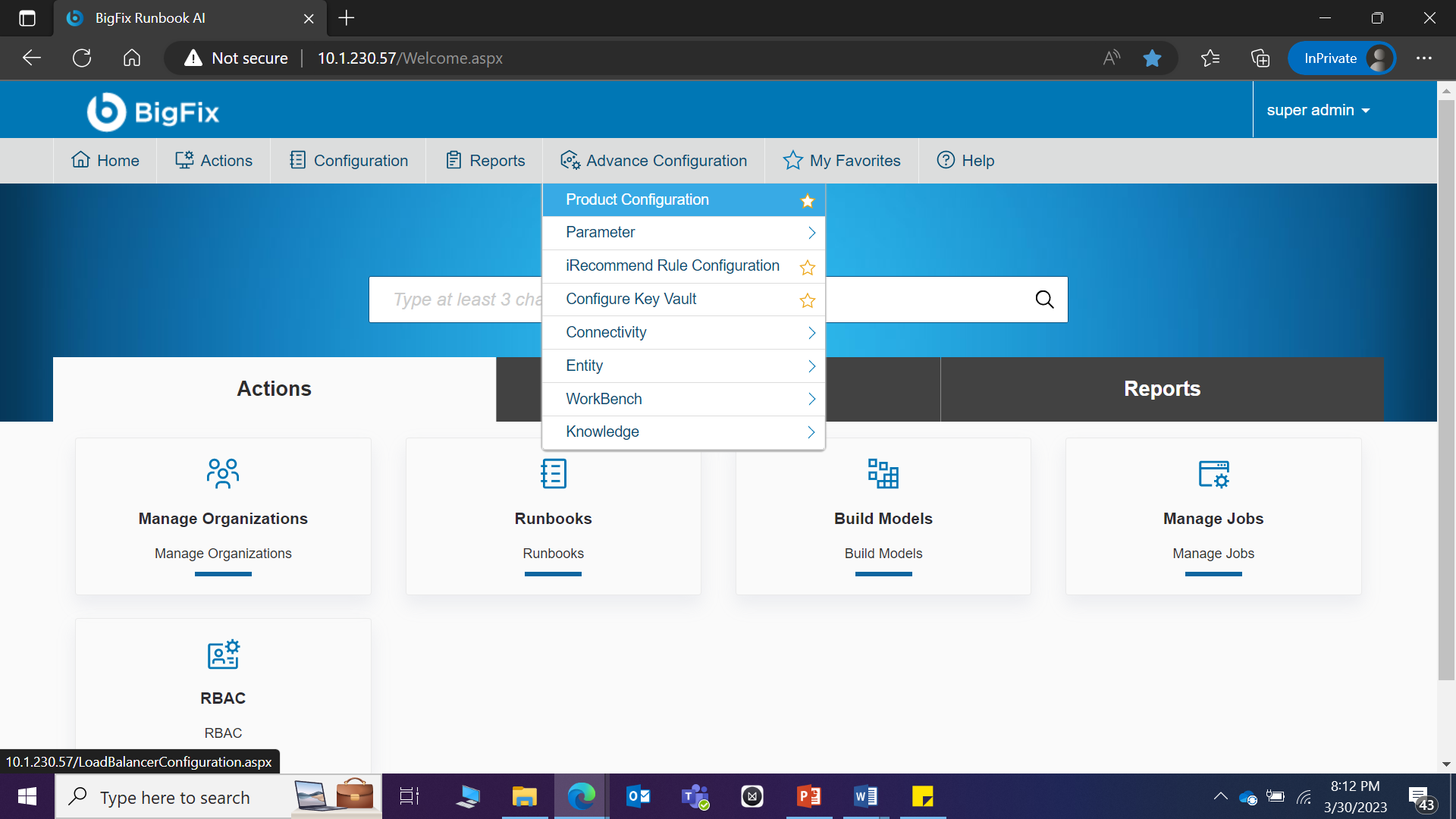Click the search magnifier icon
This screenshot has height=819, width=1456.
[x=1044, y=300]
